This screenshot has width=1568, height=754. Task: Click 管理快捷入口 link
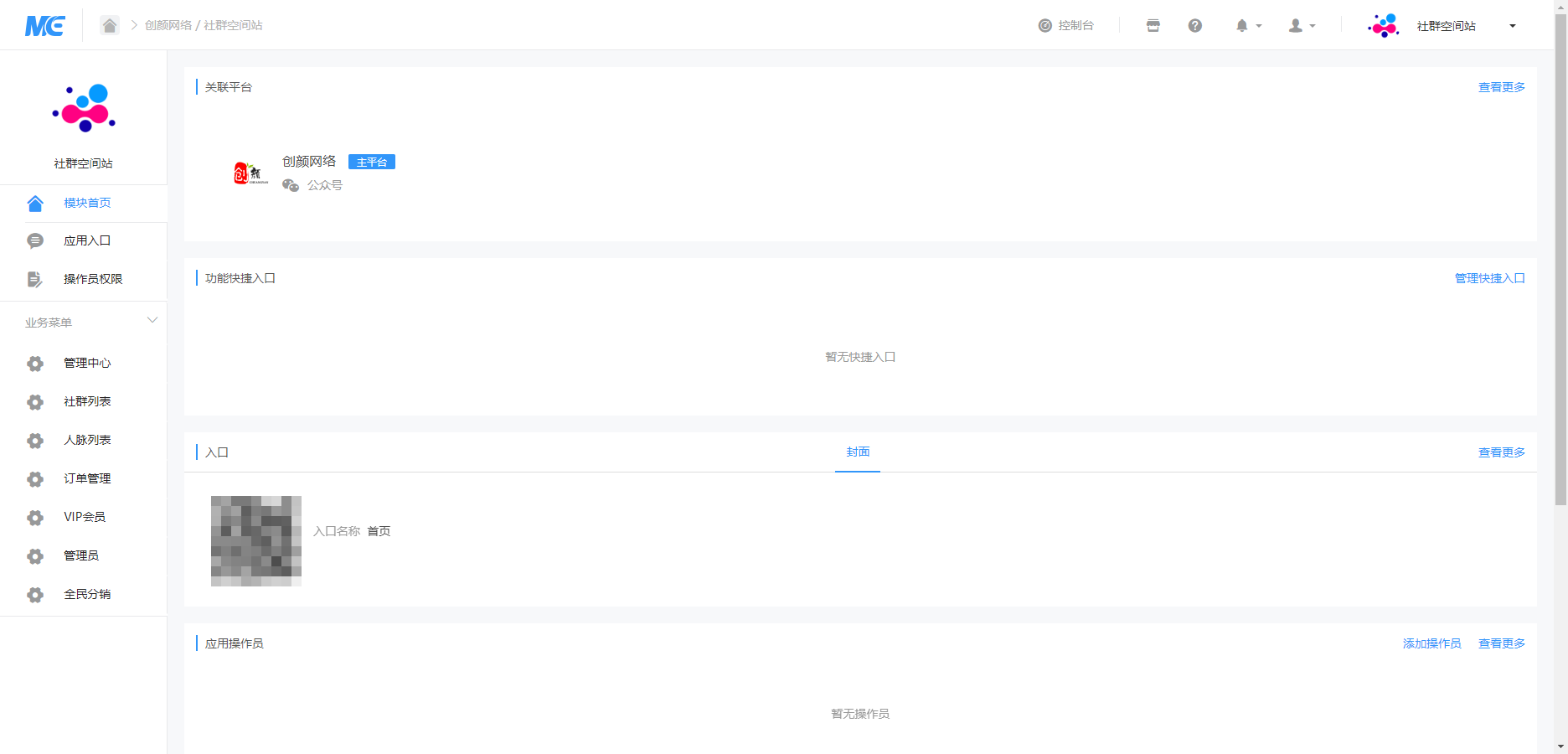point(1489,278)
